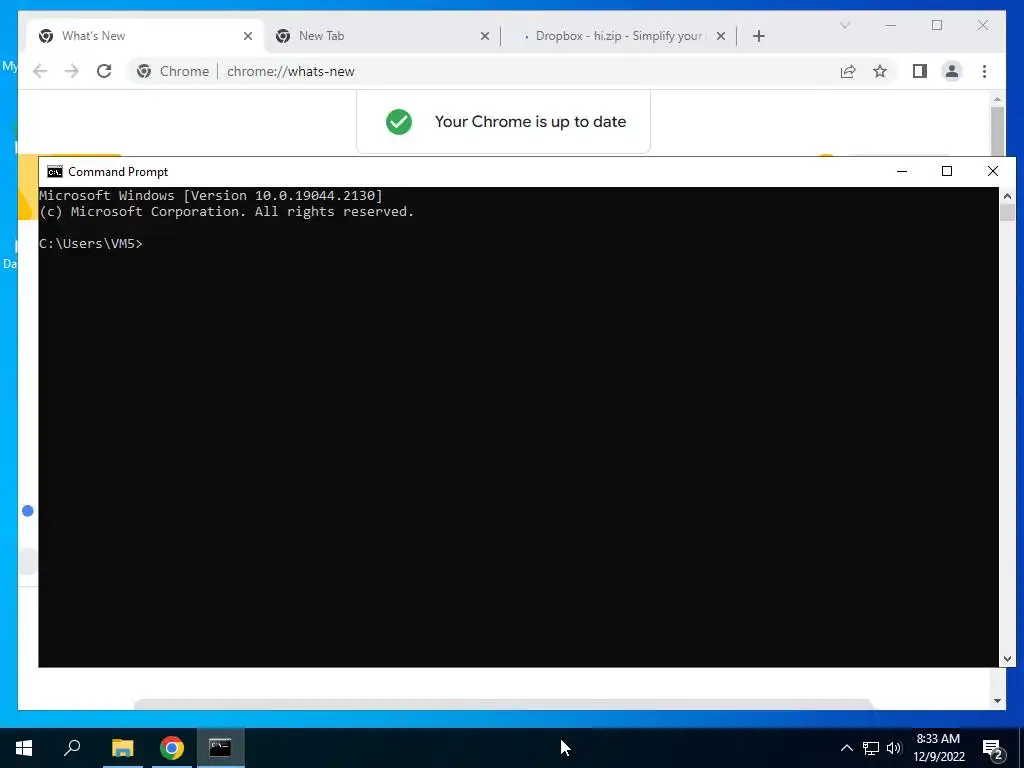Minimize the Chrome window

pyautogui.click(x=891, y=25)
